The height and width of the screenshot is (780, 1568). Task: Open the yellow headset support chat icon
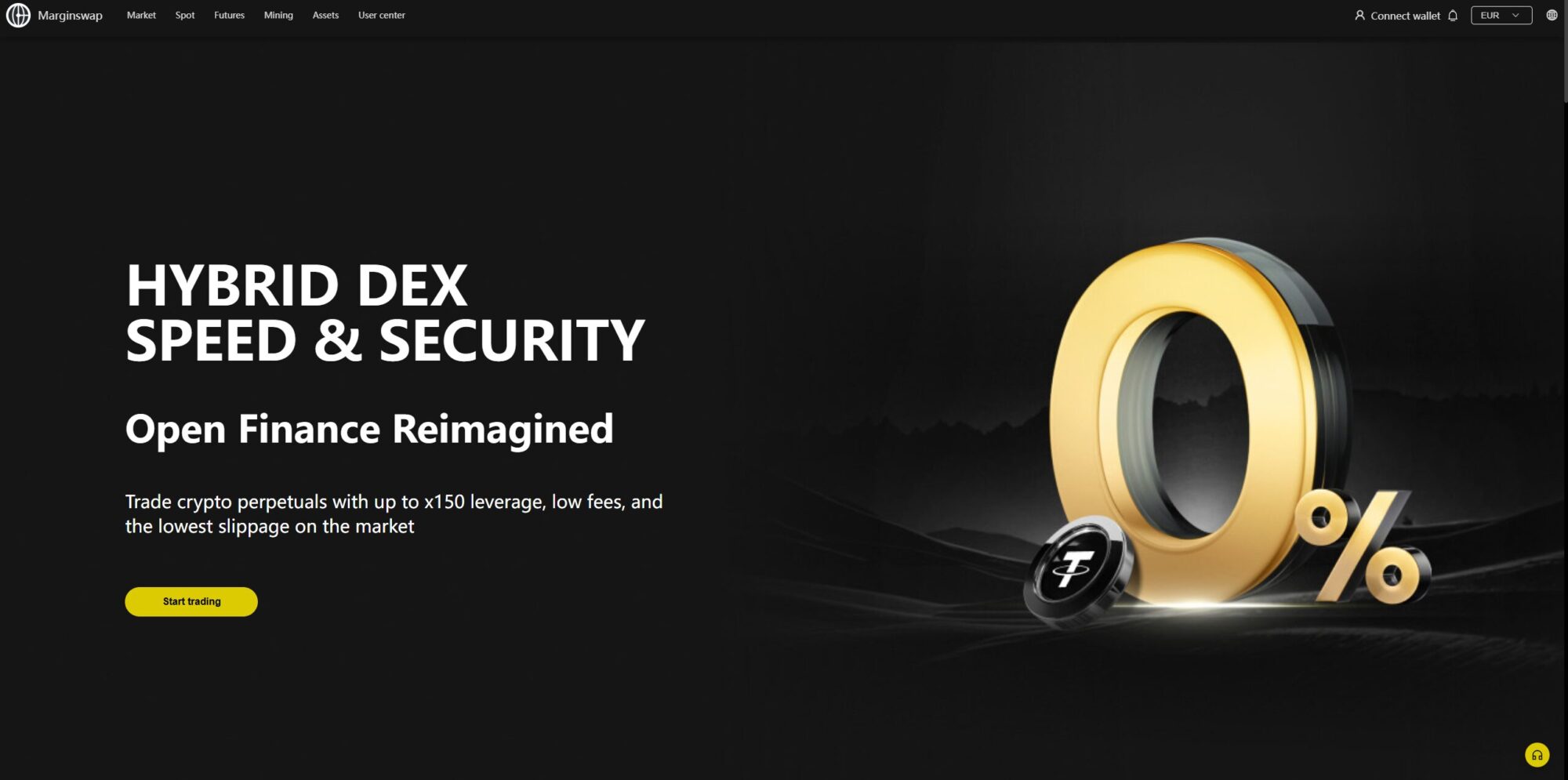[1537, 755]
